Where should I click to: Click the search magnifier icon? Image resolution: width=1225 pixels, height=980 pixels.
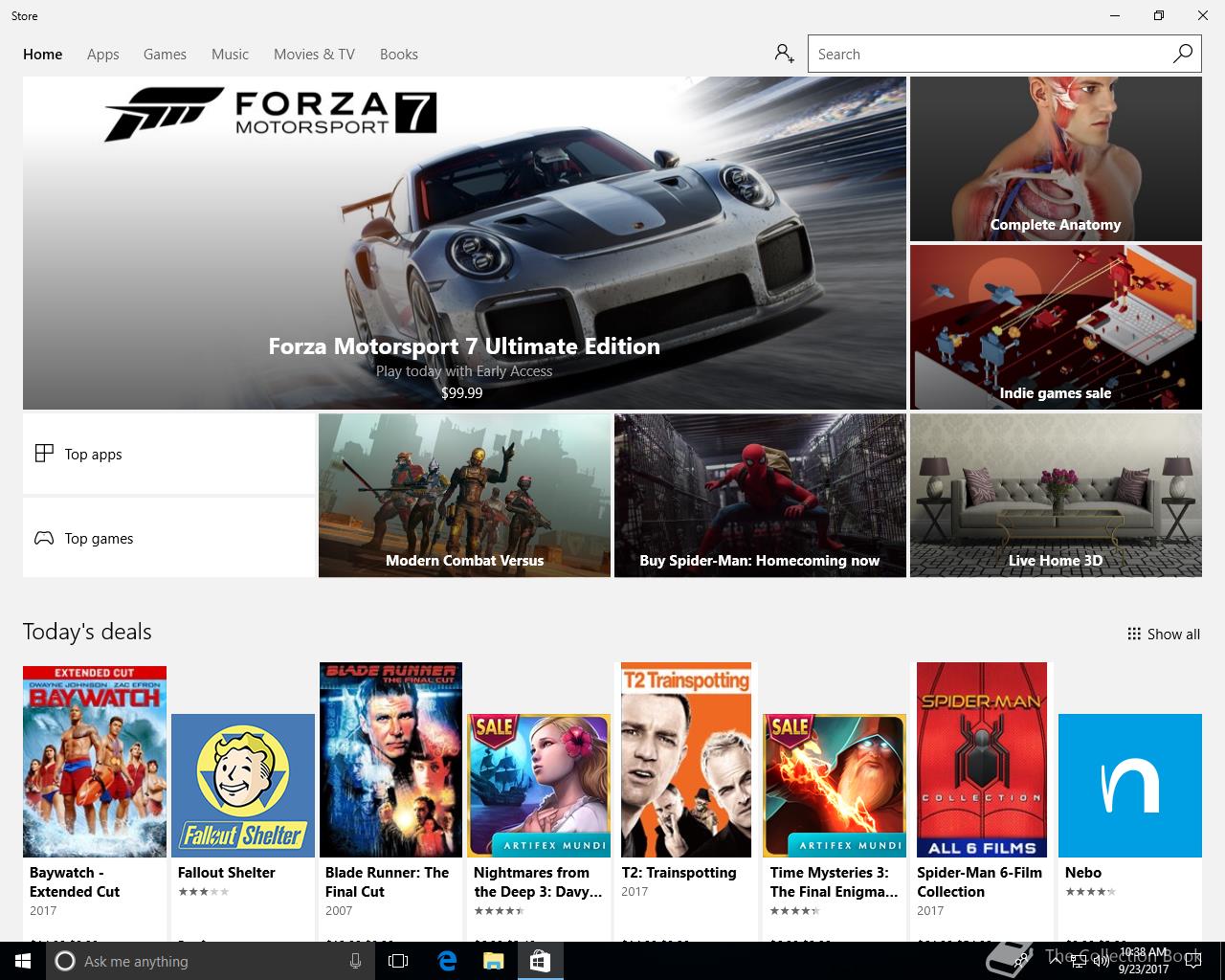1183,54
